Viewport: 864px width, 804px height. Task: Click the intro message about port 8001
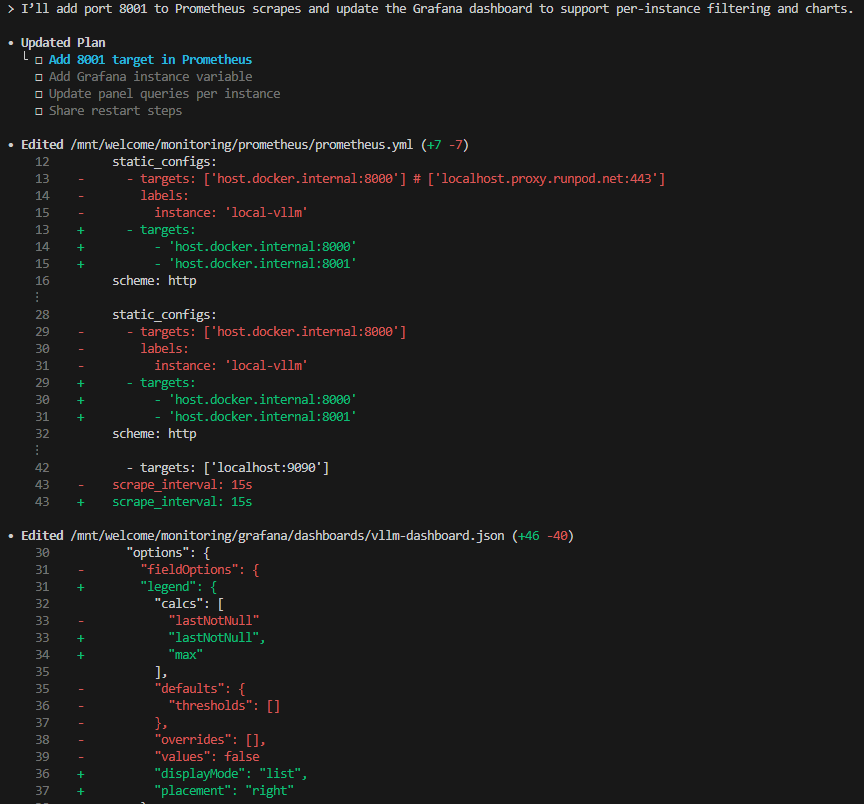coord(437,9)
